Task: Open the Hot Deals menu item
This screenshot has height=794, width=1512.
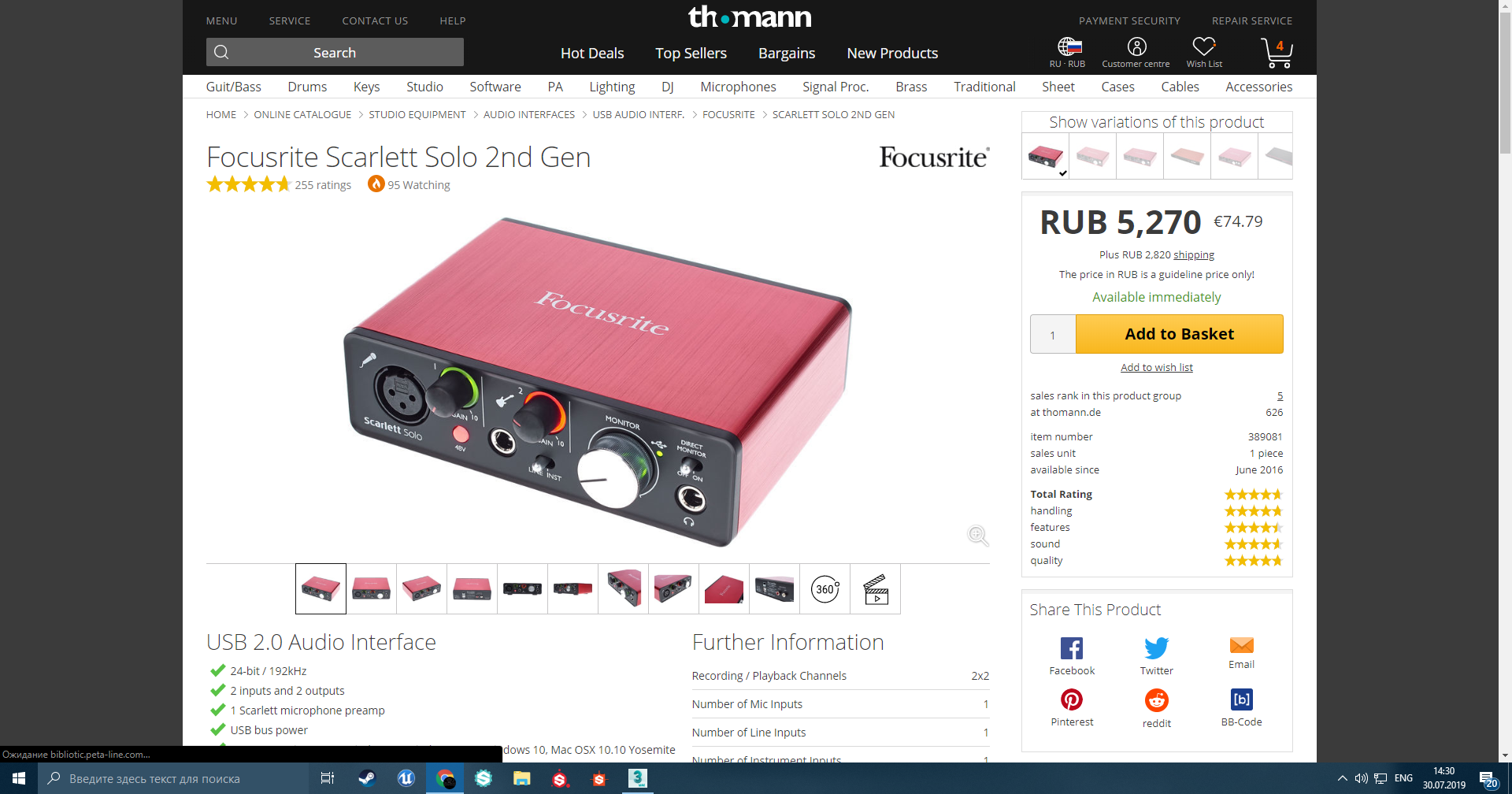Action: [592, 53]
